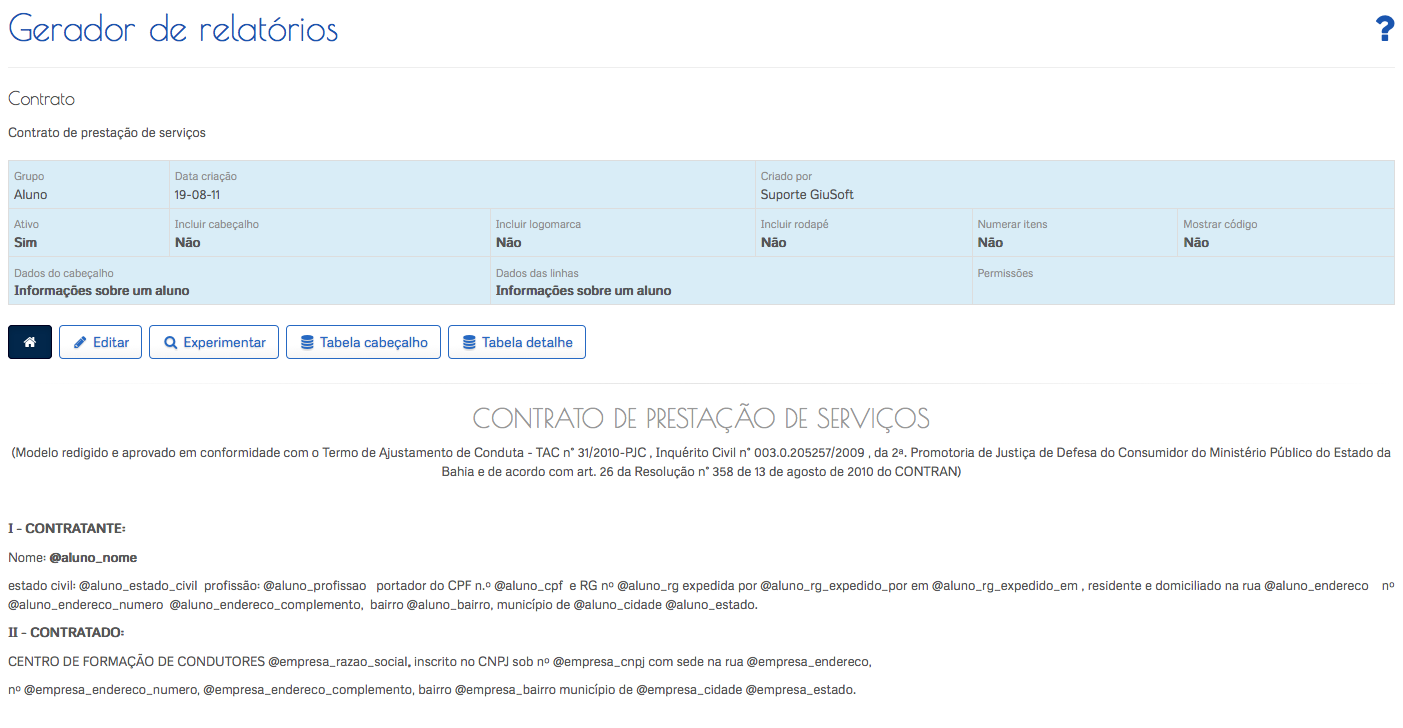The image size is (1403, 728).
Task: Click database icon on Tabela detalhe
Action: 469,342
